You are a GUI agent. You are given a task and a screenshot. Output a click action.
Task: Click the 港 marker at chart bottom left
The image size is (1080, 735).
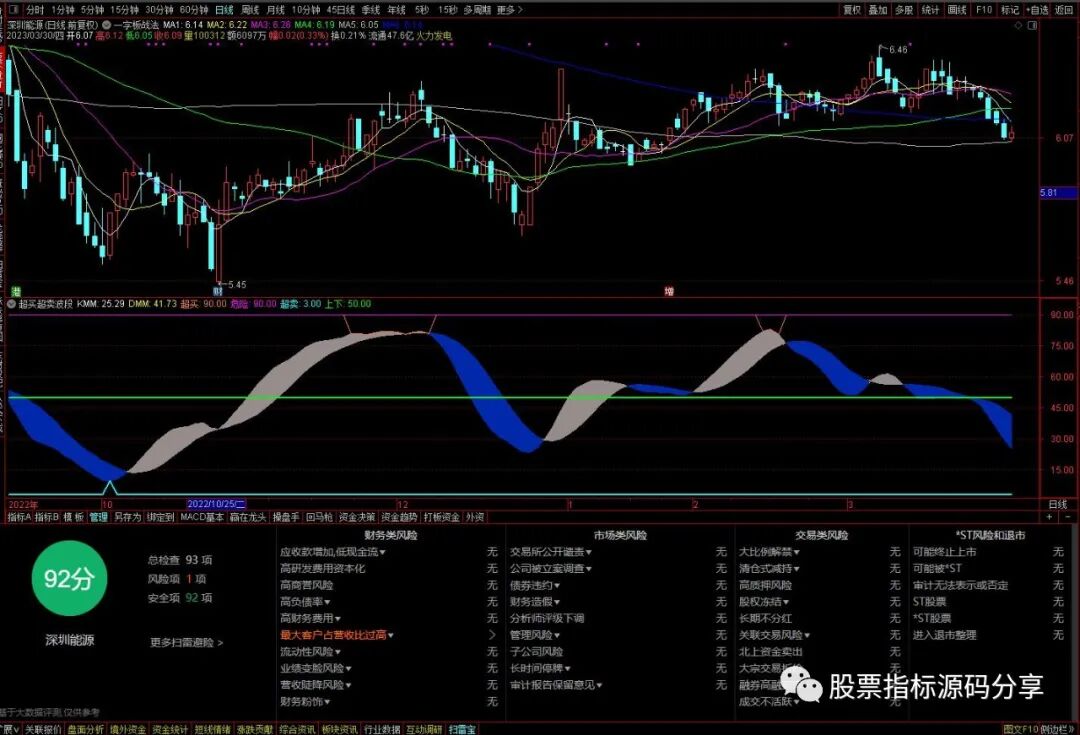[x=15, y=291]
